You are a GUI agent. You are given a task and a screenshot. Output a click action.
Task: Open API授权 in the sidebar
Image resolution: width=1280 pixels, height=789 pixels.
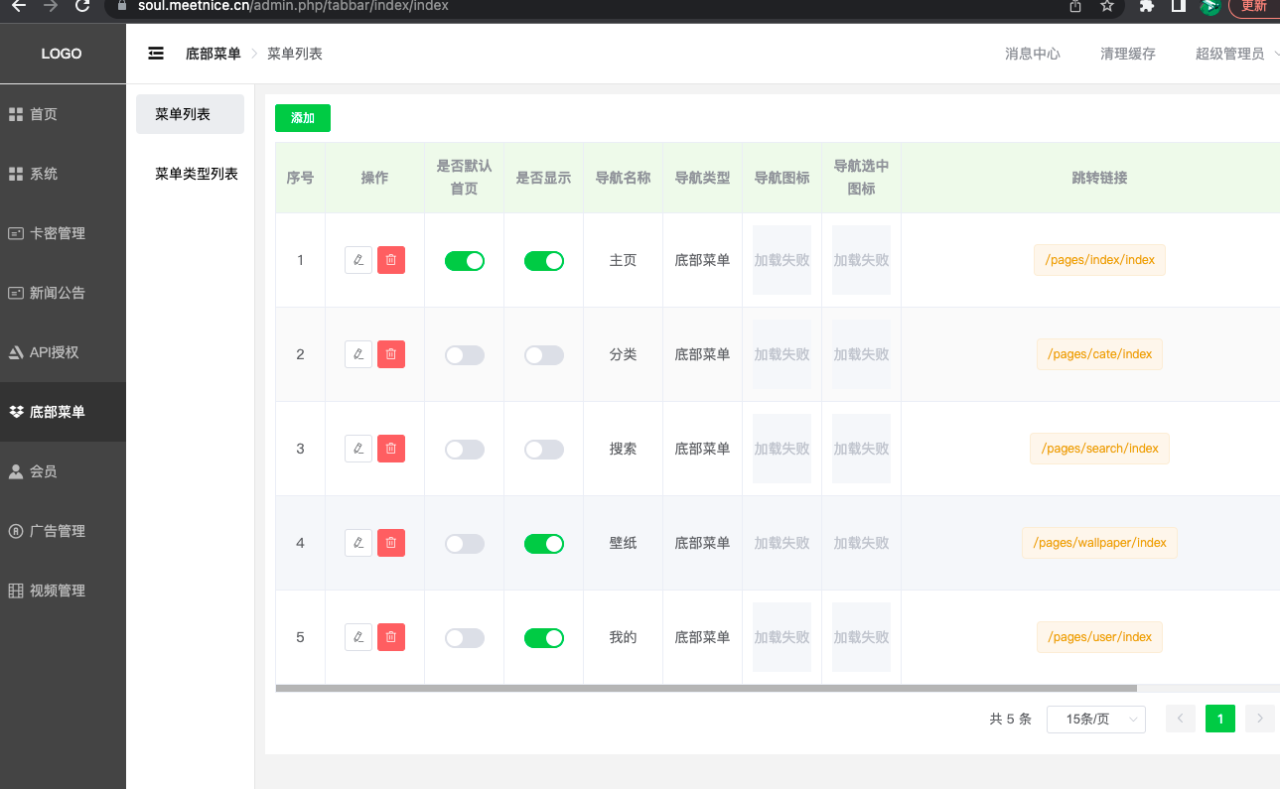tap(63, 352)
